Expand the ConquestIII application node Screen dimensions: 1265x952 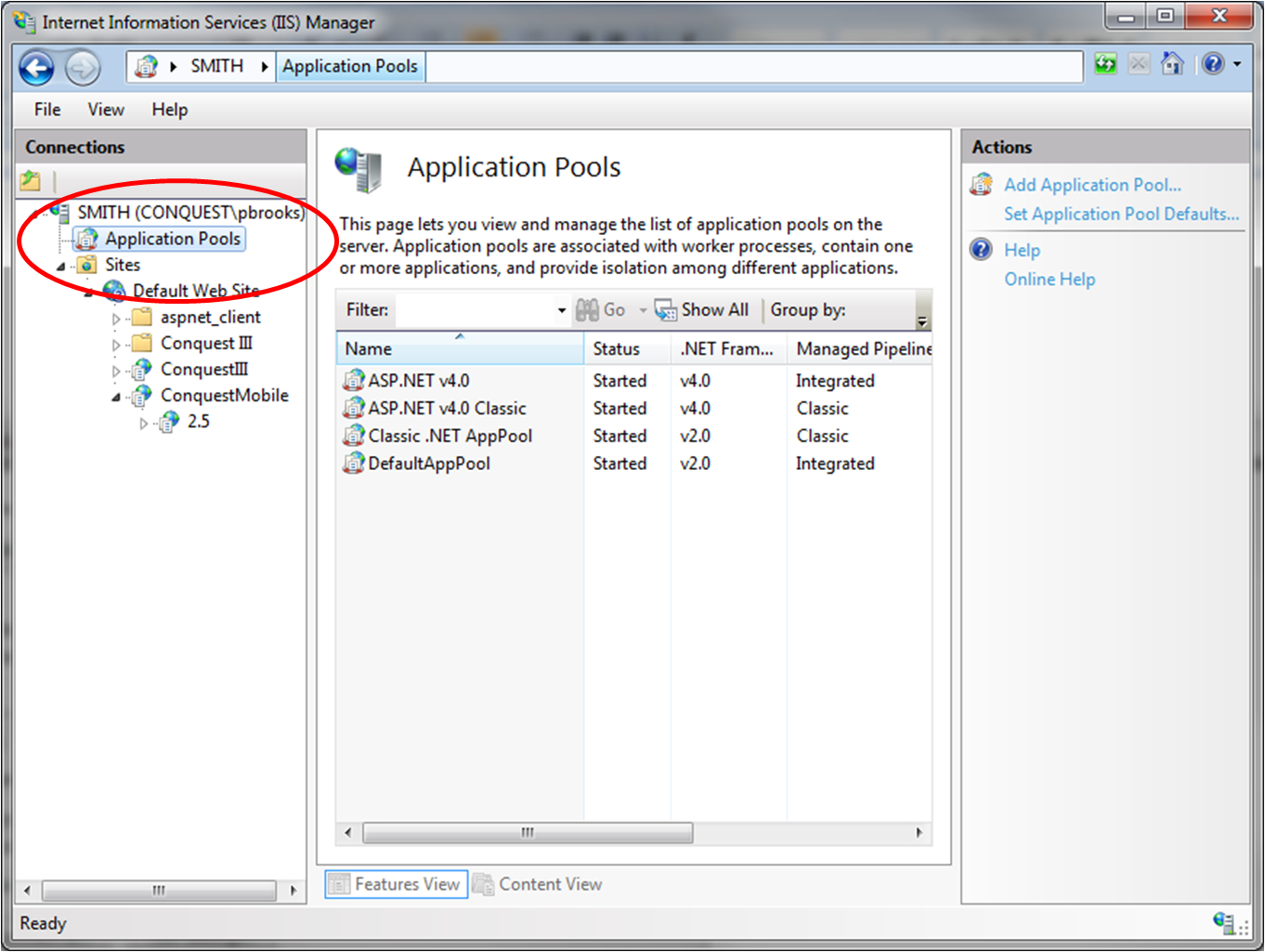pyautogui.click(x=116, y=371)
